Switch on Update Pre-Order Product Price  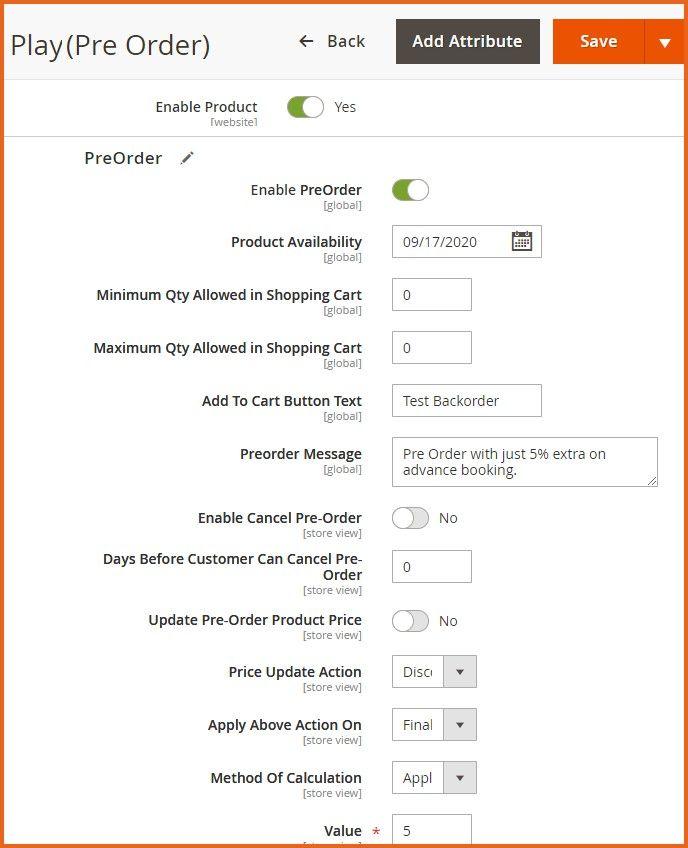coord(410,621)
